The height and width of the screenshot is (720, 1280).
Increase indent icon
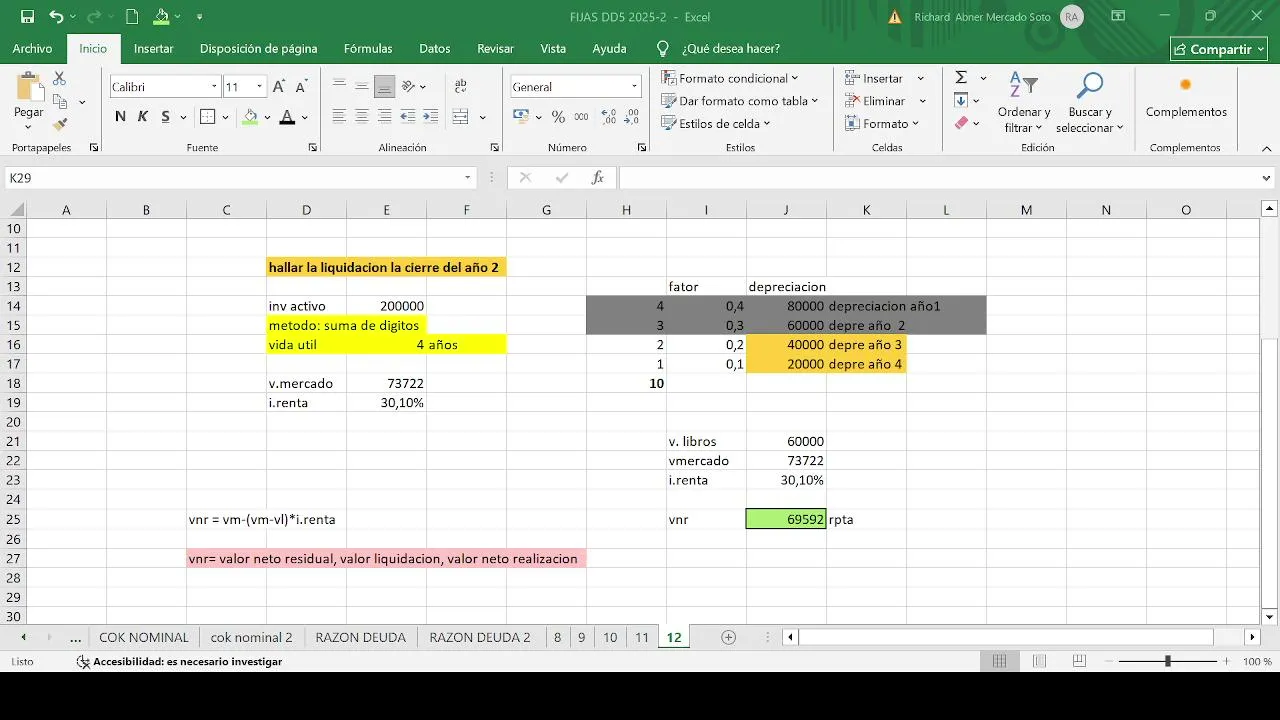[x=432, y=117]
